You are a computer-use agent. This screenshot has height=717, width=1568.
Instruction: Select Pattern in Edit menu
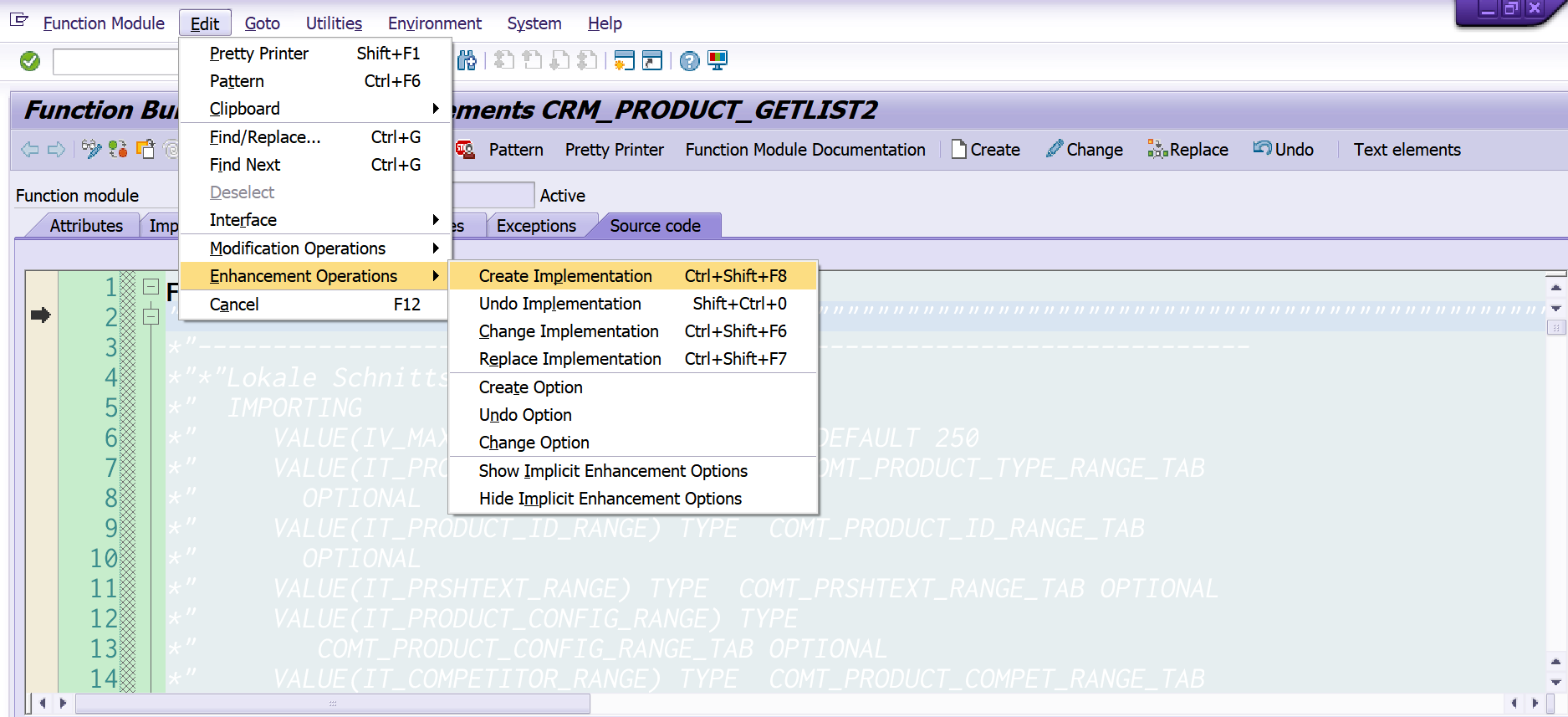point(315,81)
